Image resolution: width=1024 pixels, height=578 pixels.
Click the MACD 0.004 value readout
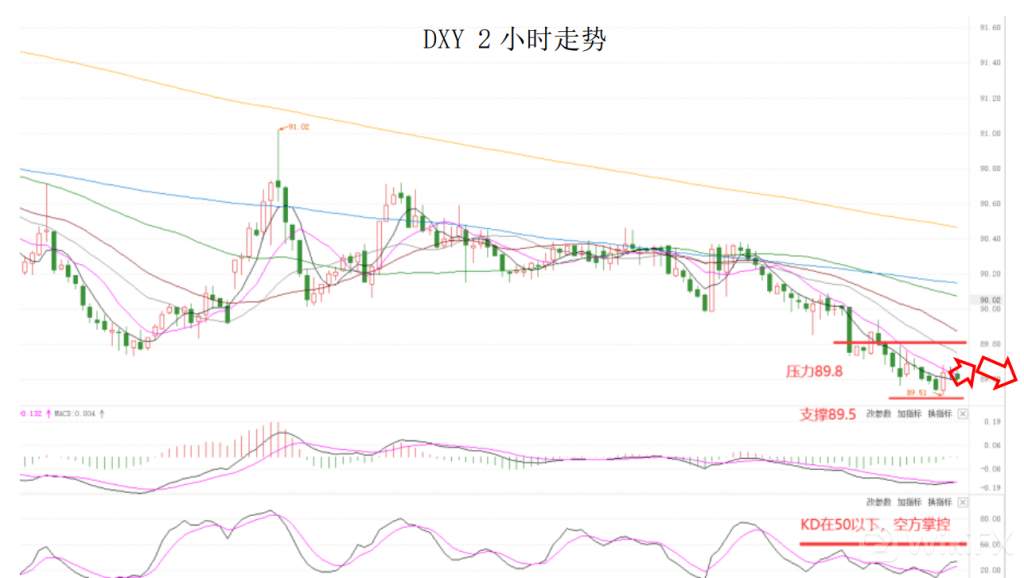point(75,413)
